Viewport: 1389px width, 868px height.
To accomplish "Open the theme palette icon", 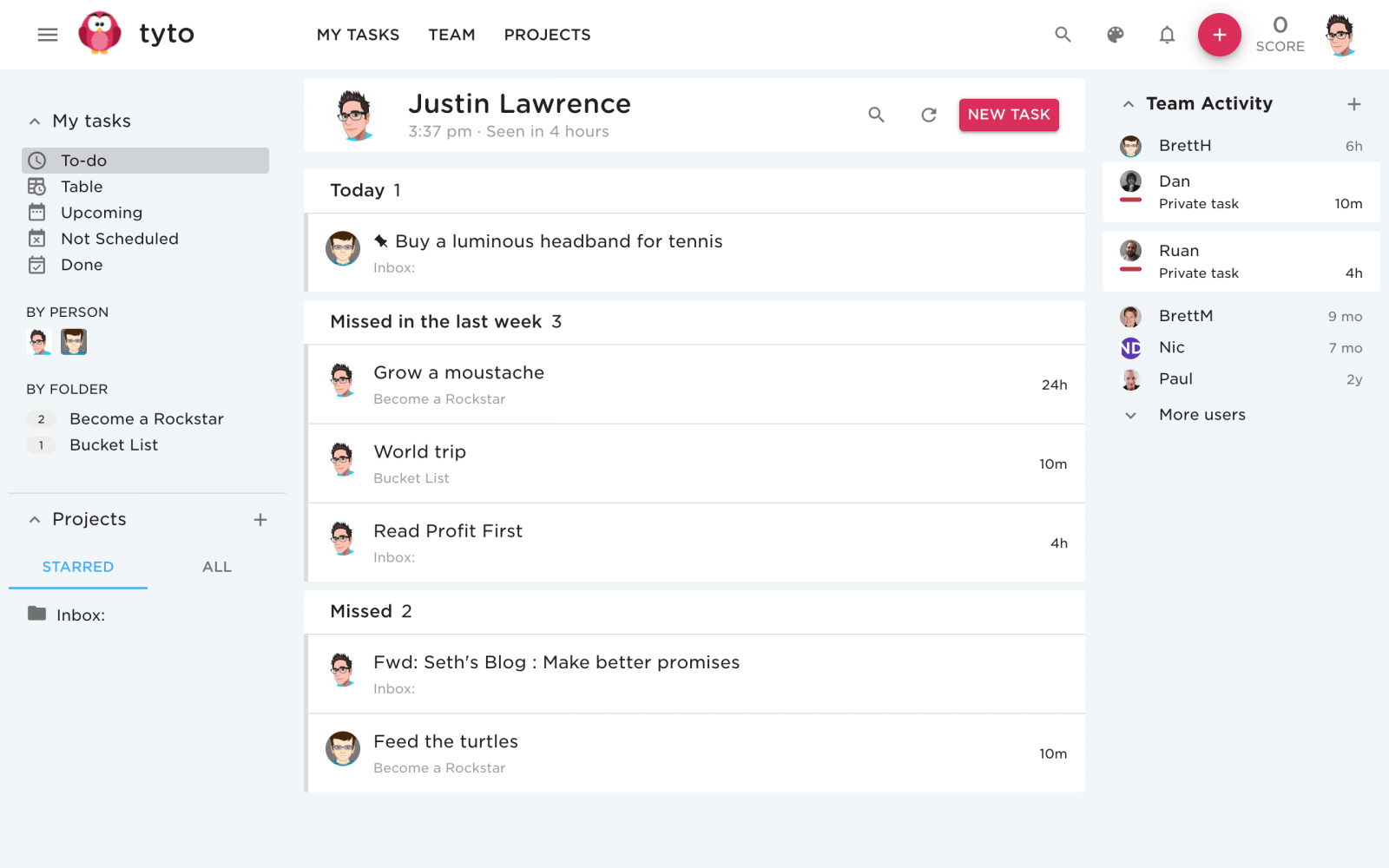I will point(1116,35).
